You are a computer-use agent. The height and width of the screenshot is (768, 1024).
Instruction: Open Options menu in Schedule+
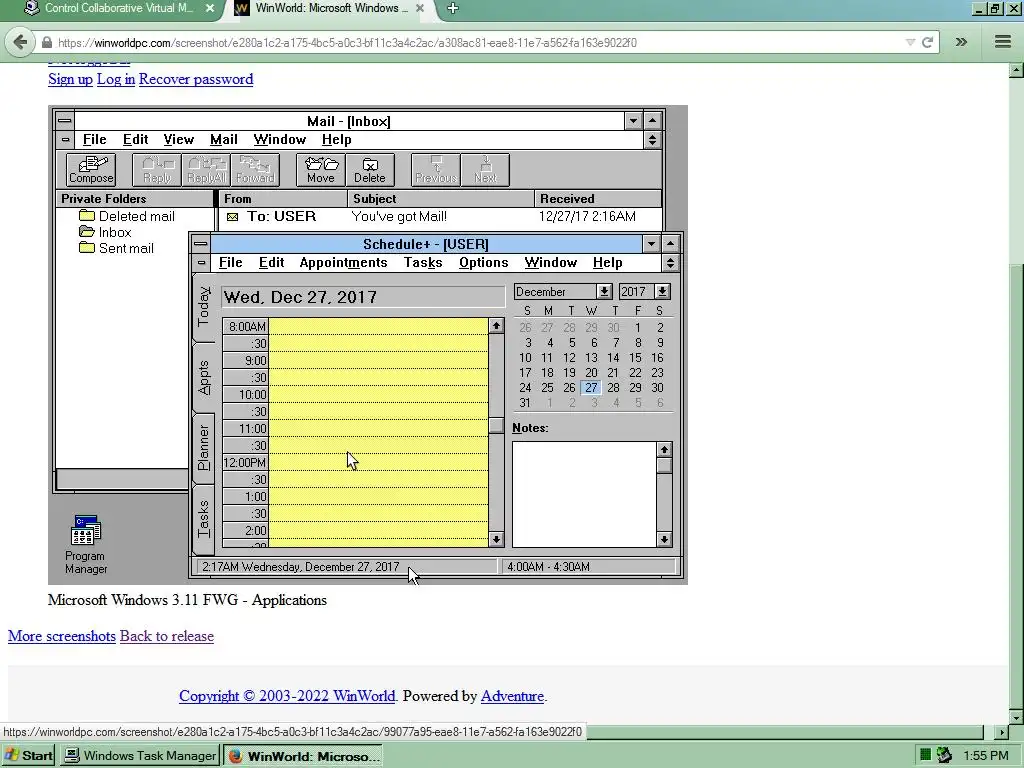tap(483, 263)
